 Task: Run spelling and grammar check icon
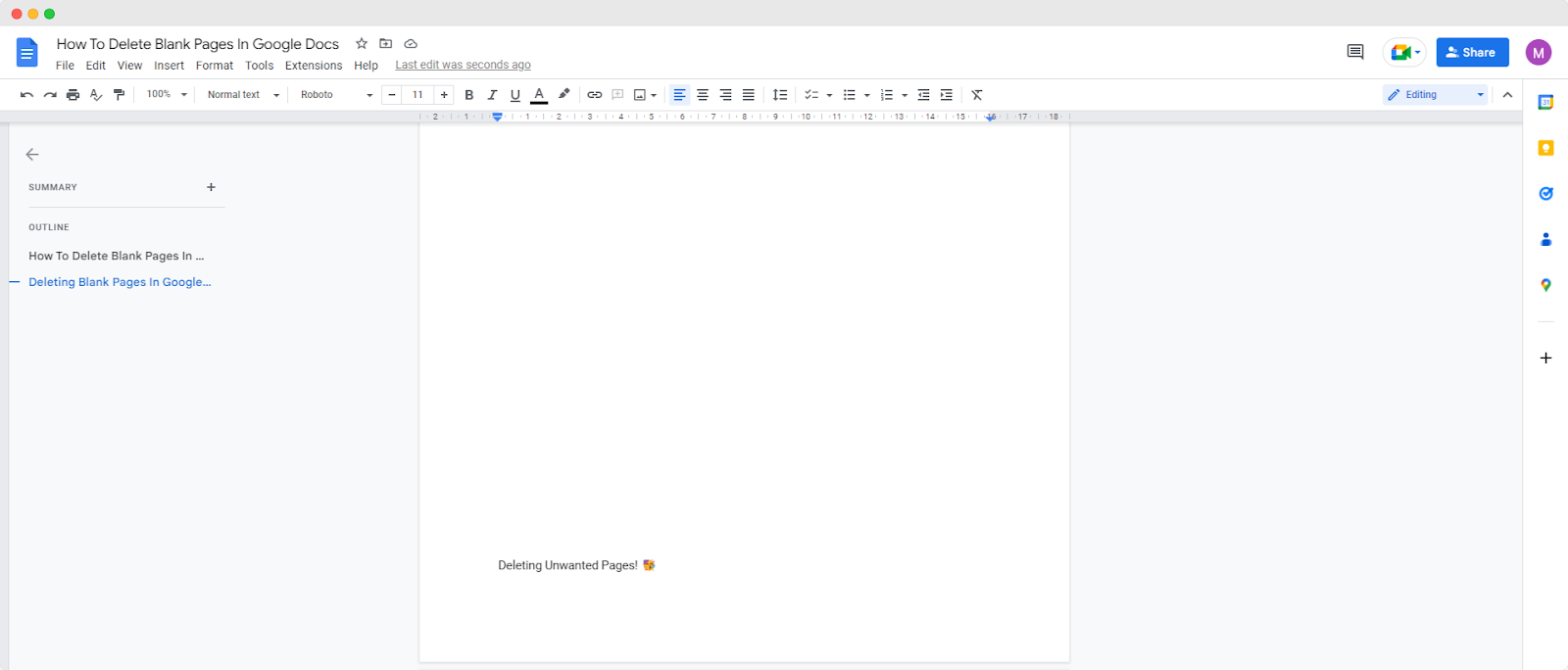(x=96, y=95)
